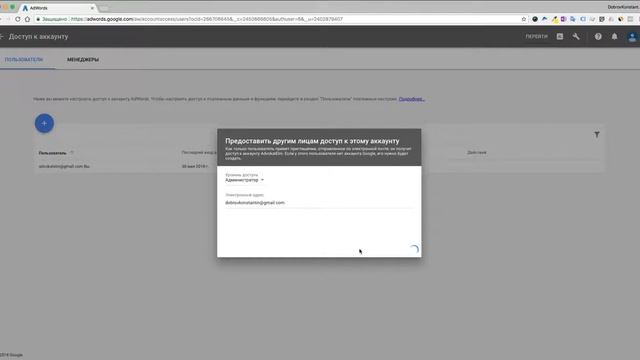Open the AdWords reports chart icon
The height and width of the screenshot is (360, 640).
click(x=560, y=37)
